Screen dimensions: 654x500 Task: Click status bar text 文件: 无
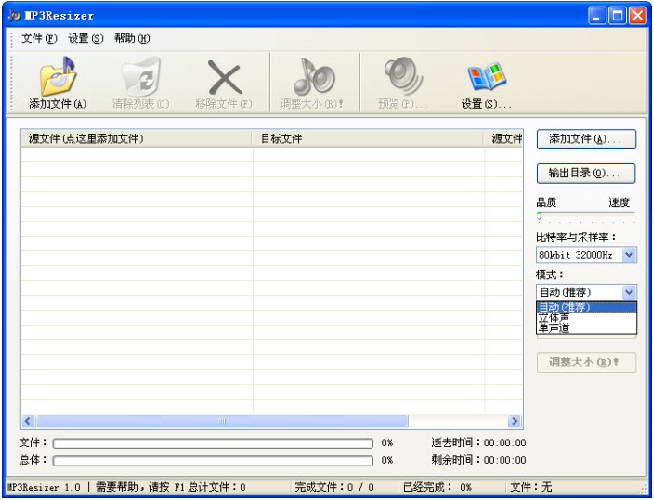(x=531, y=487)
